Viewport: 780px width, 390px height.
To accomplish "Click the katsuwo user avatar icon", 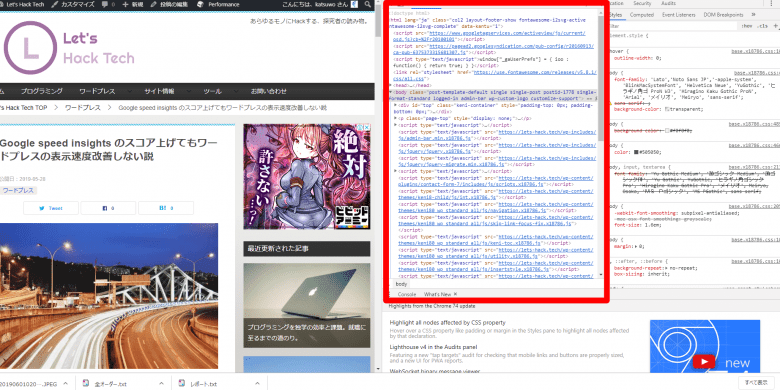I will [355, 4].
